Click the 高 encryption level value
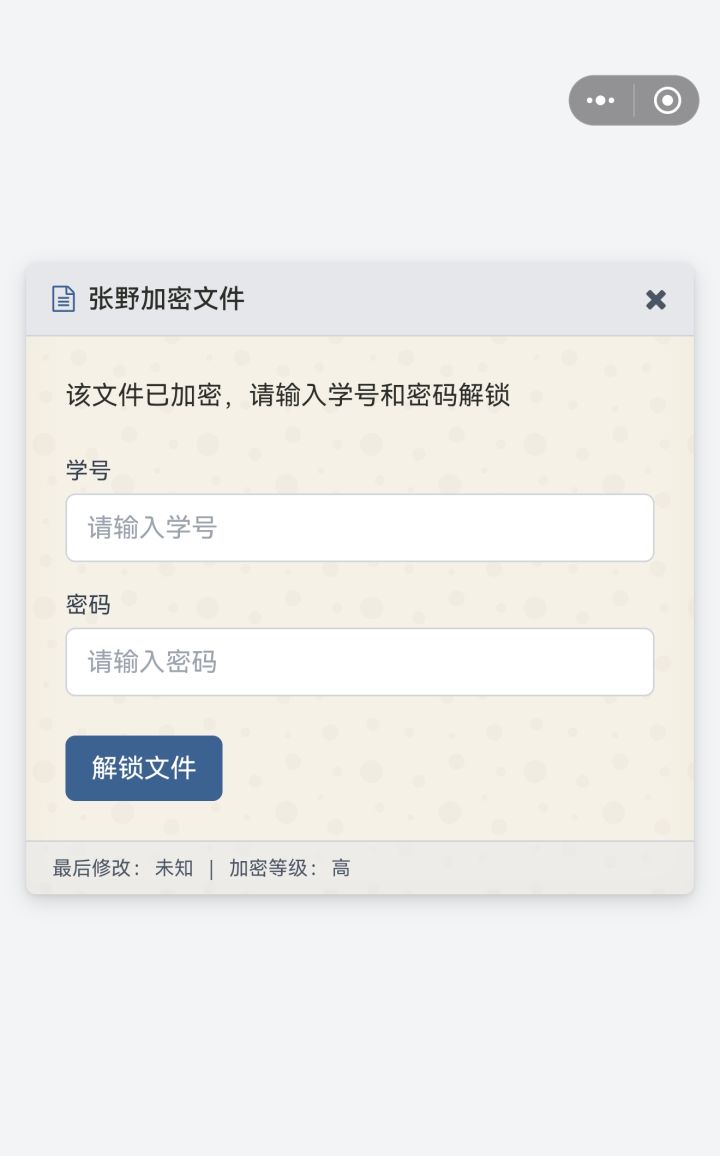Screen dimensions: 720x1156 point(341,868)
